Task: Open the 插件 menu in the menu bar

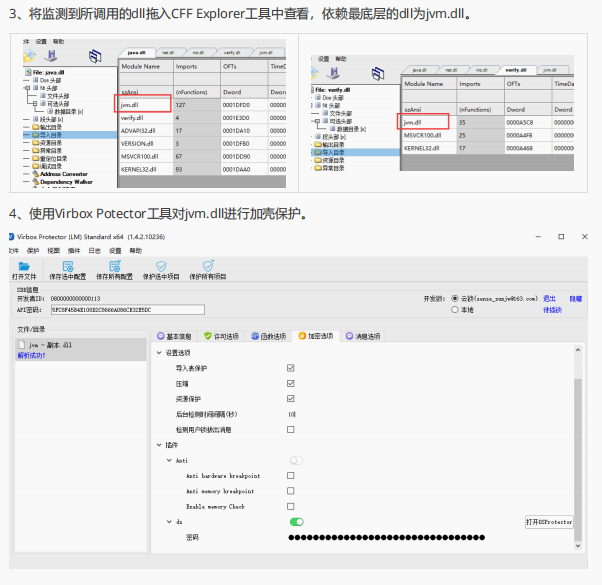Action: [x=74, y=251]
